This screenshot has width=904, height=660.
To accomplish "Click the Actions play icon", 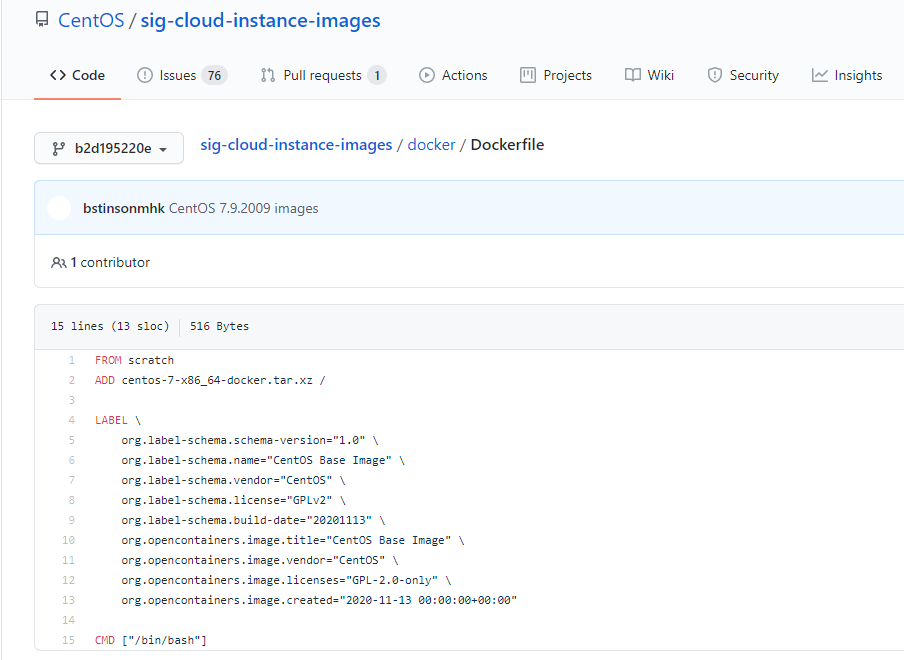I will click(427, 76).
